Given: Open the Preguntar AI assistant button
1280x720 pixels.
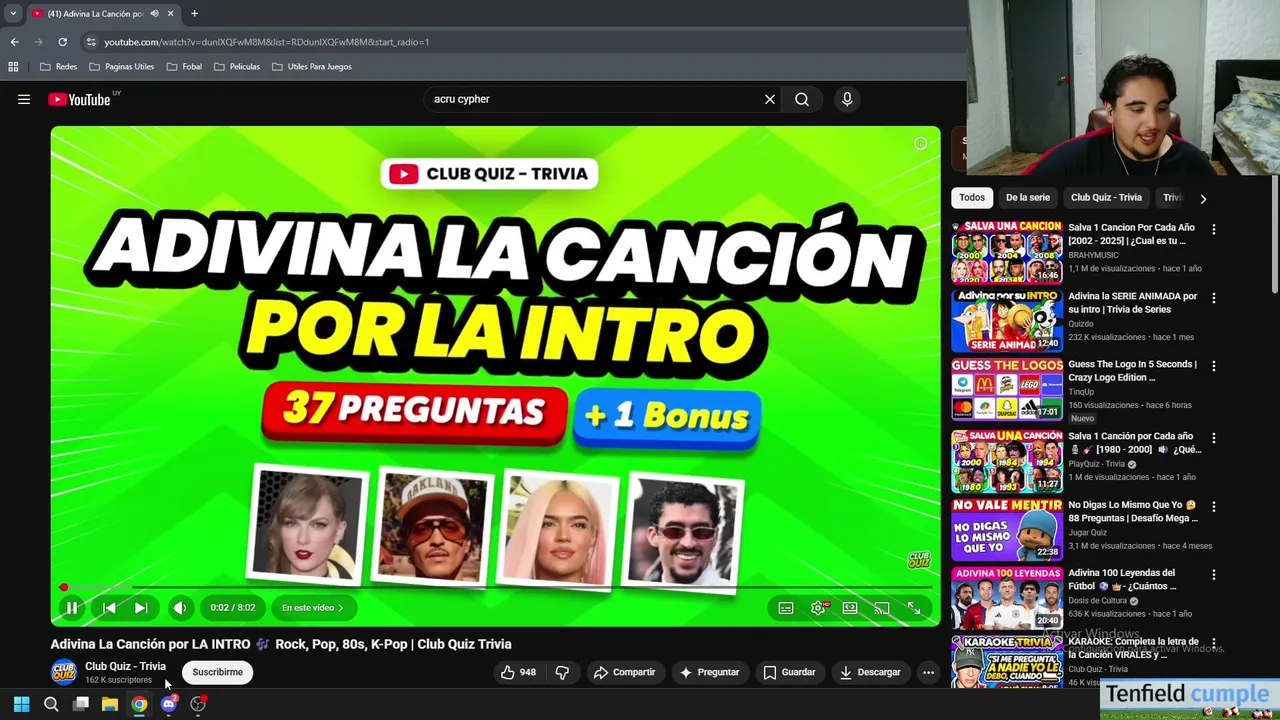Looking at the screenshot, I should (x=709, y=672).
